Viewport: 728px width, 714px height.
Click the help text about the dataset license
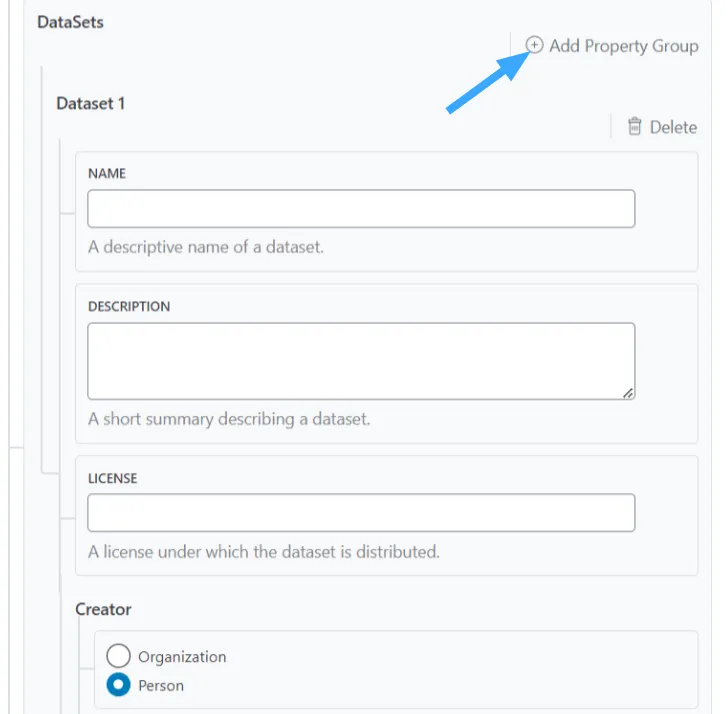point(264,551)
